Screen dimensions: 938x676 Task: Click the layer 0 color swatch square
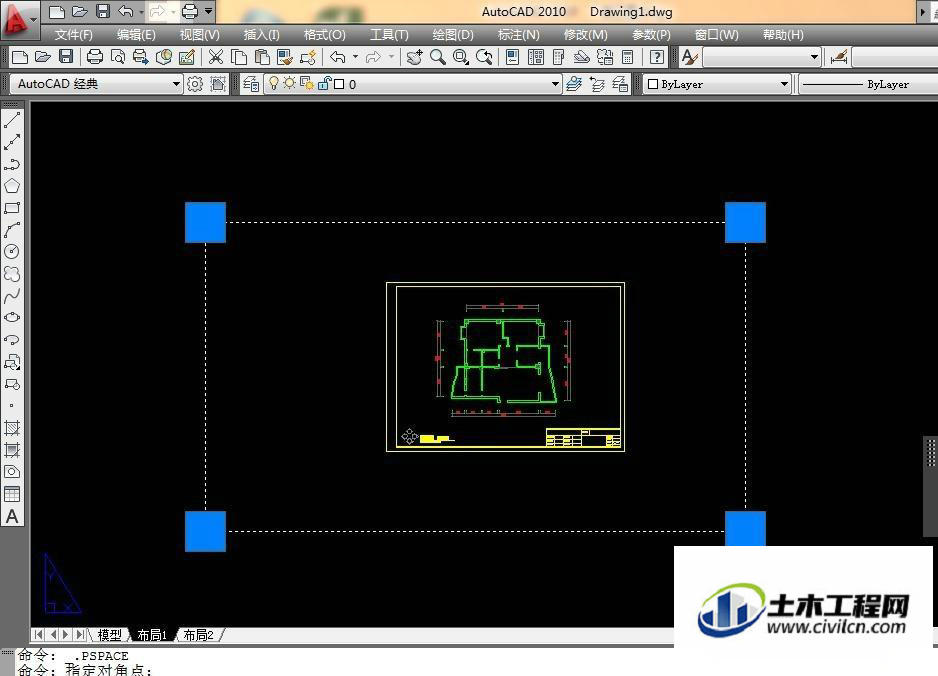click(339, 84)
